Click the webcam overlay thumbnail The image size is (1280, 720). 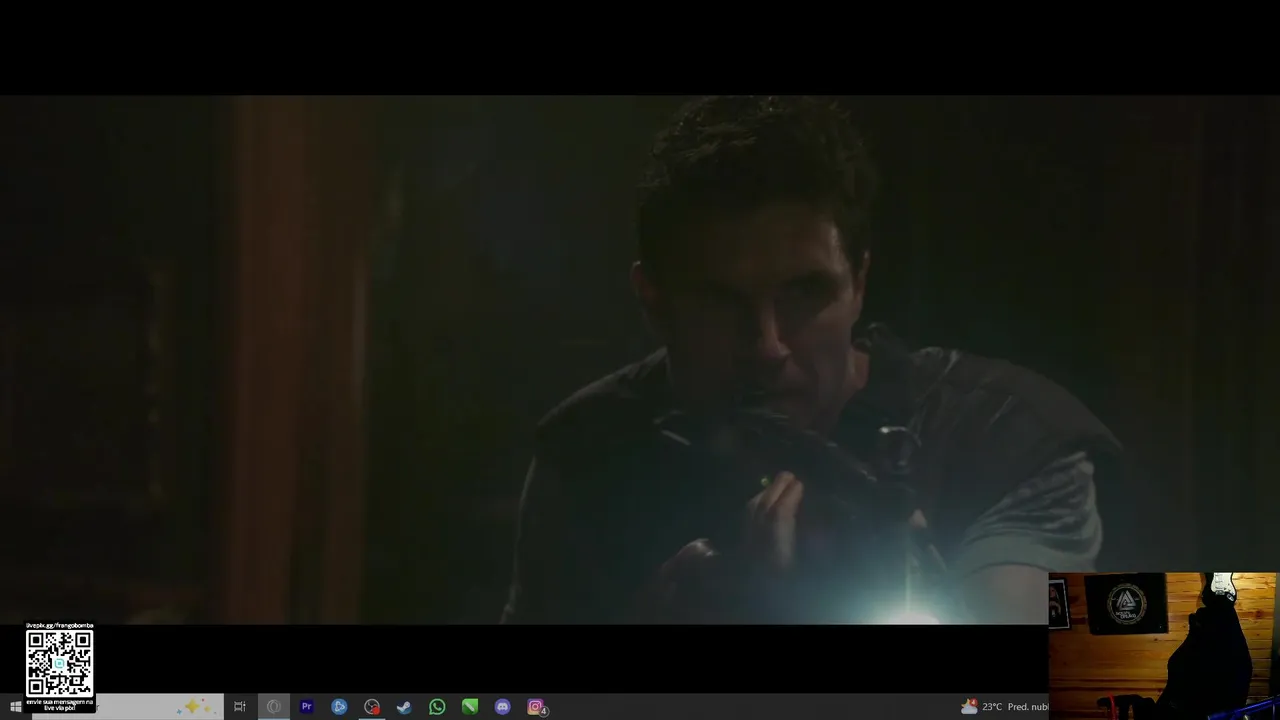[1163, 645]
